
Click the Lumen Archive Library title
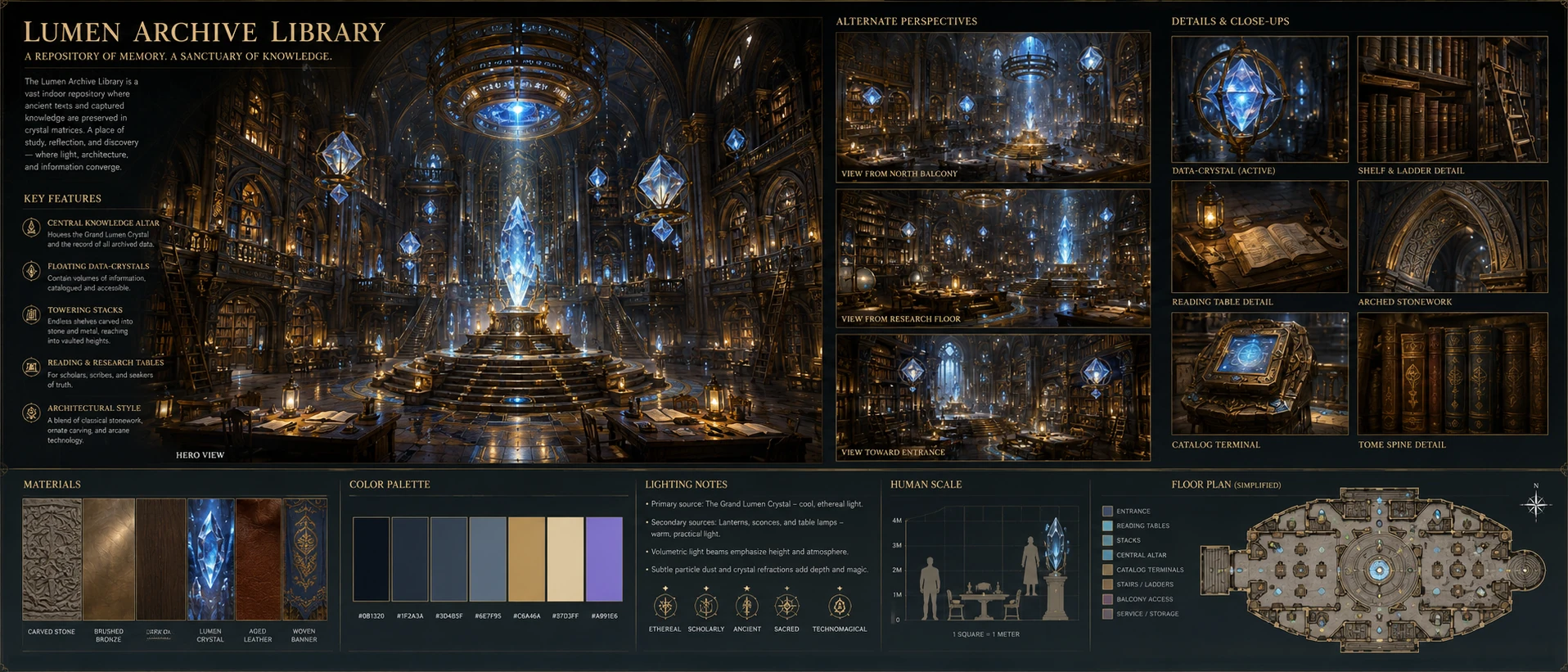tap(204, 32)
